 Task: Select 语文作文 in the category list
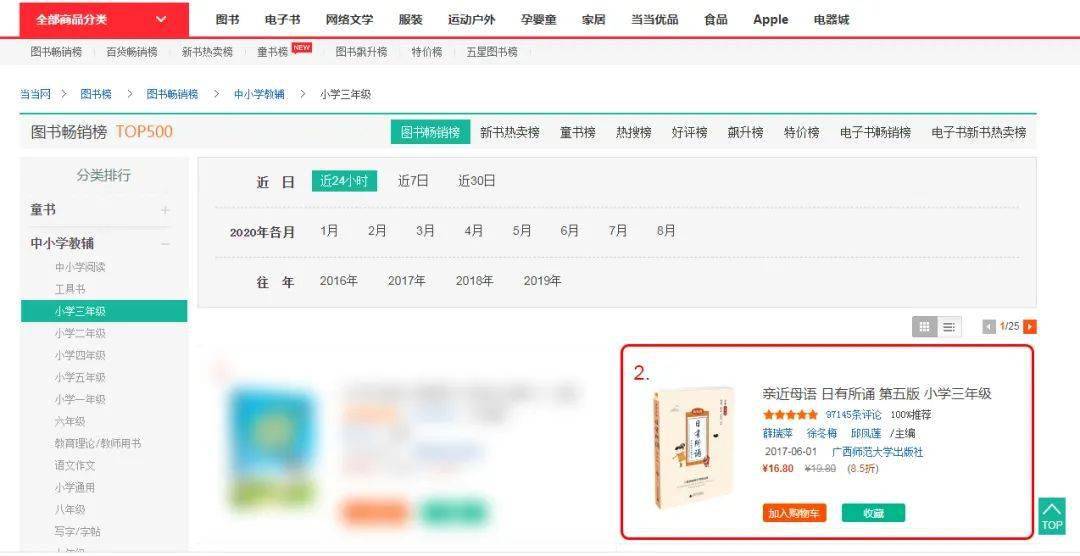click(75, 466)
